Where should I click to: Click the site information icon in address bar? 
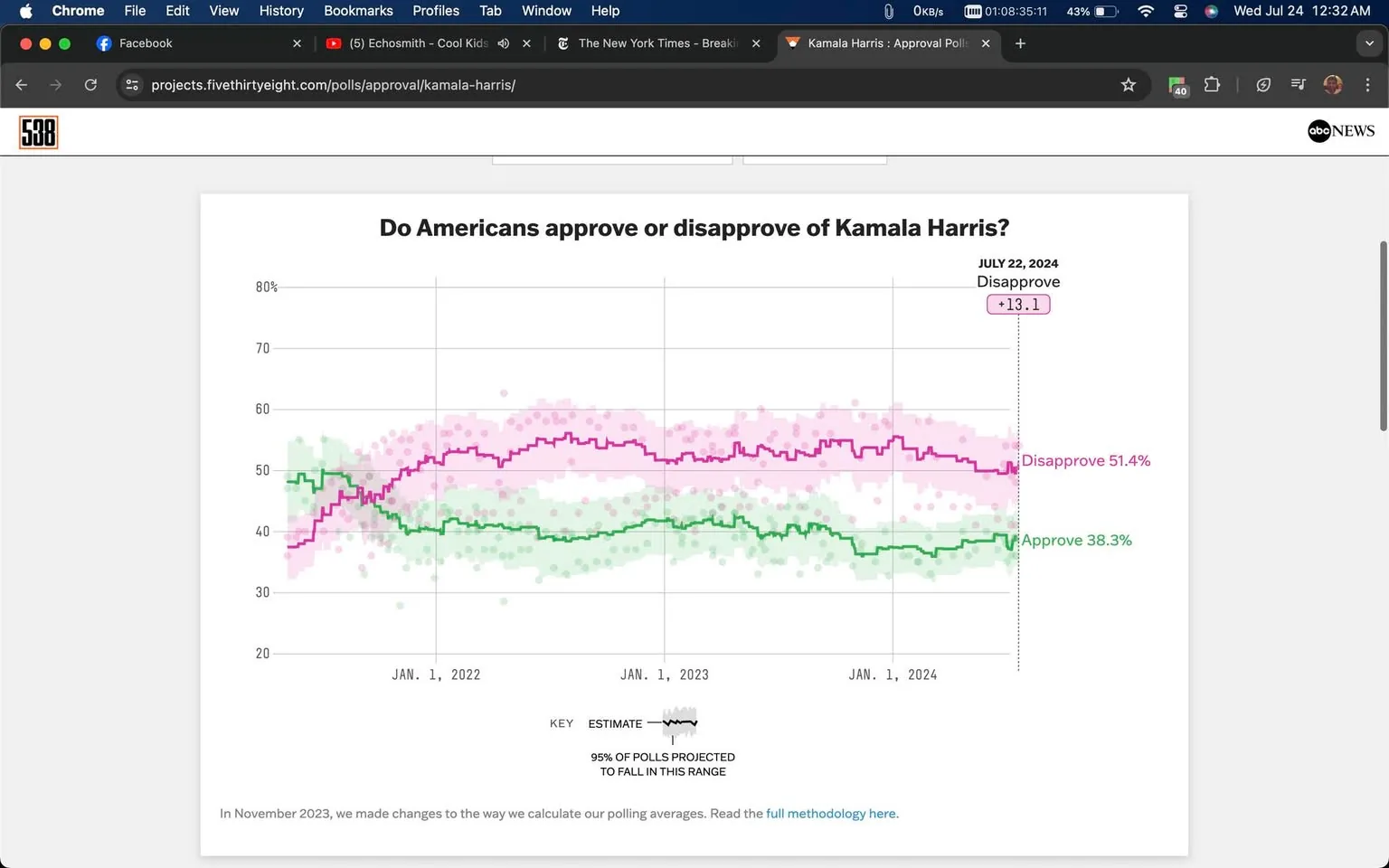point(132,84)
